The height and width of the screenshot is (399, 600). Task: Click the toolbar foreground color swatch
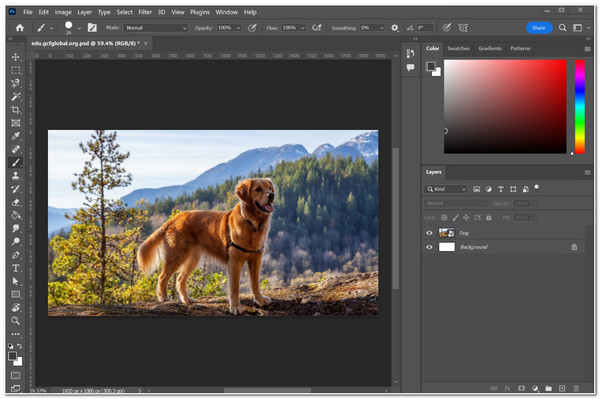pyautogui.click(x=12, y=356)
